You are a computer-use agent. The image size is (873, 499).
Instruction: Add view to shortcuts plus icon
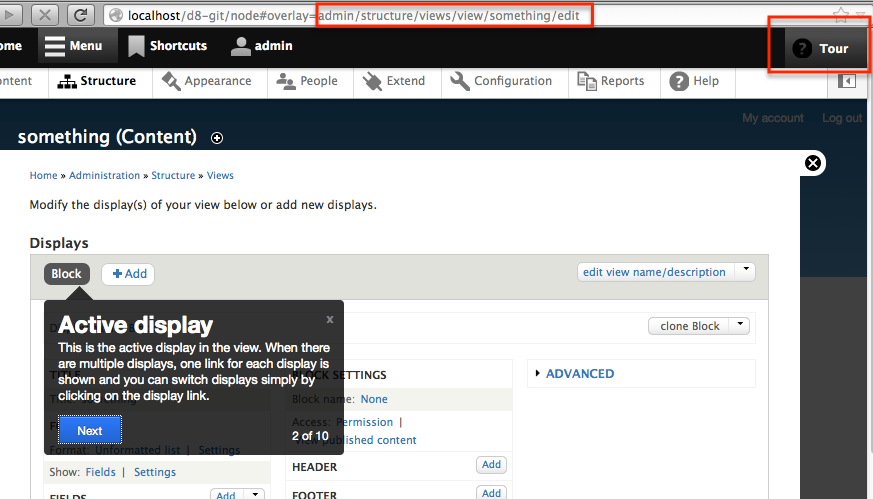point(217,138)
